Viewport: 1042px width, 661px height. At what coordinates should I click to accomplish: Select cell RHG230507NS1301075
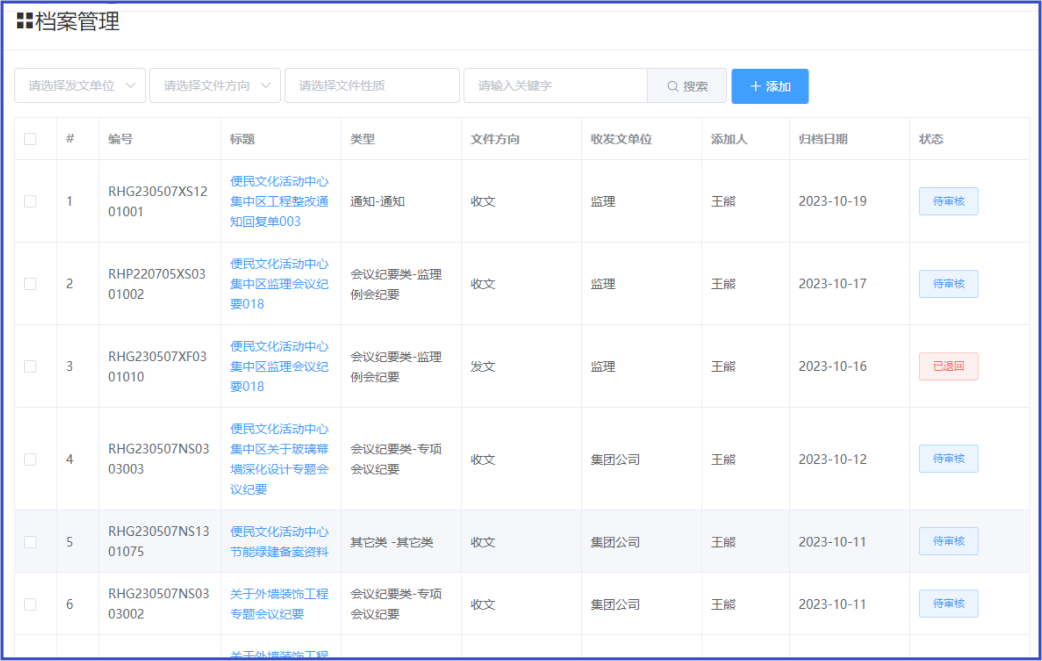(x=159, y=541)
